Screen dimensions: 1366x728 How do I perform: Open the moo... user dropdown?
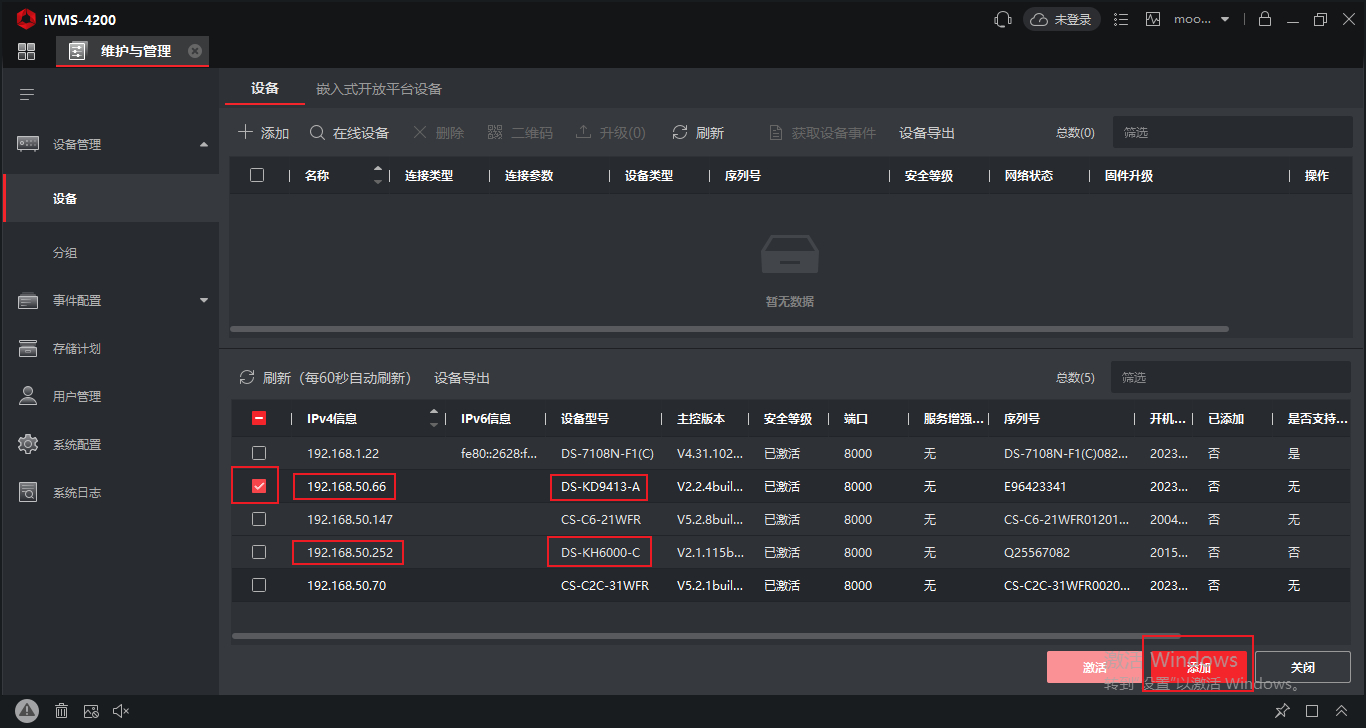[1201, 19]
